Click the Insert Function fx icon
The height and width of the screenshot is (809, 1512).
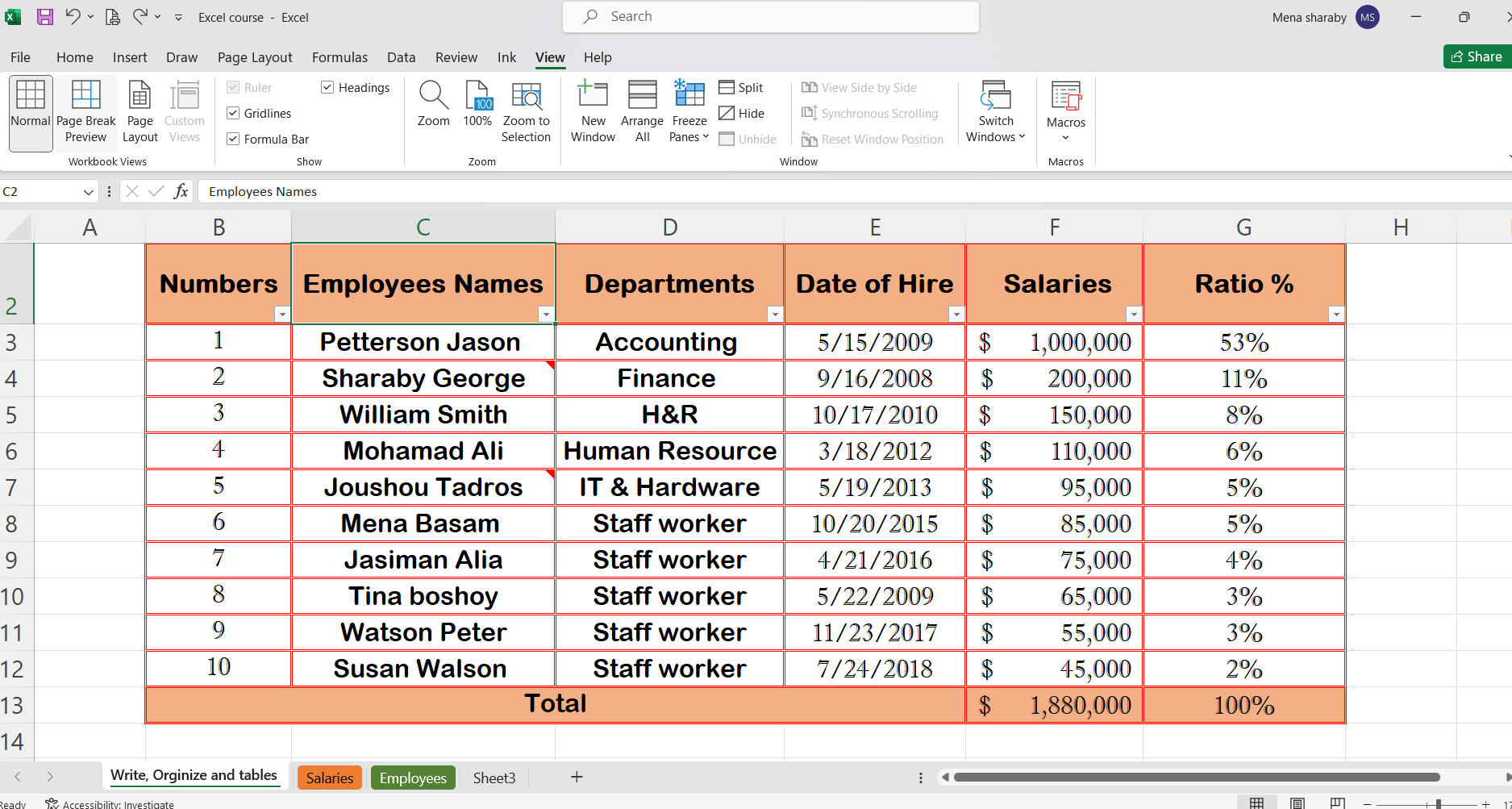tap(181, 191)
